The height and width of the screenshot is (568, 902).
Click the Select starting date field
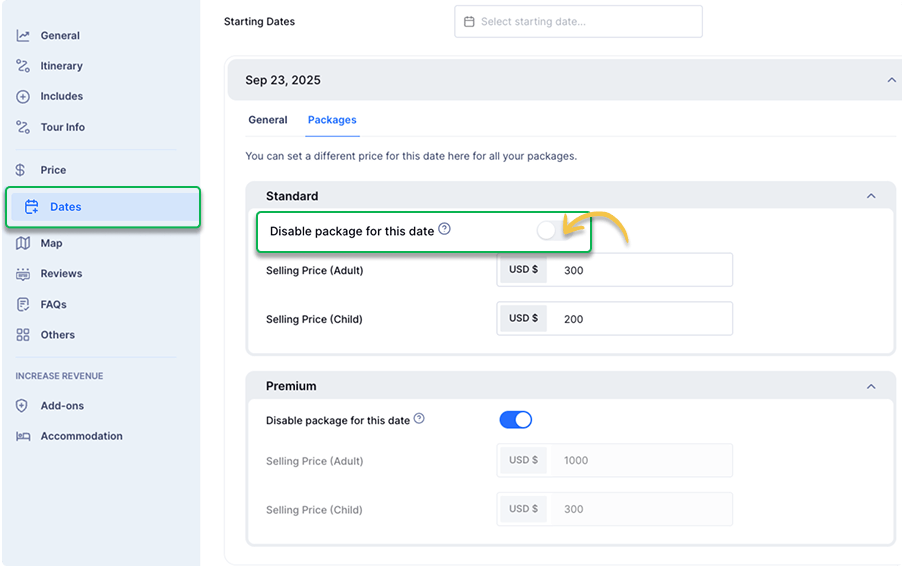pos(578,22)
